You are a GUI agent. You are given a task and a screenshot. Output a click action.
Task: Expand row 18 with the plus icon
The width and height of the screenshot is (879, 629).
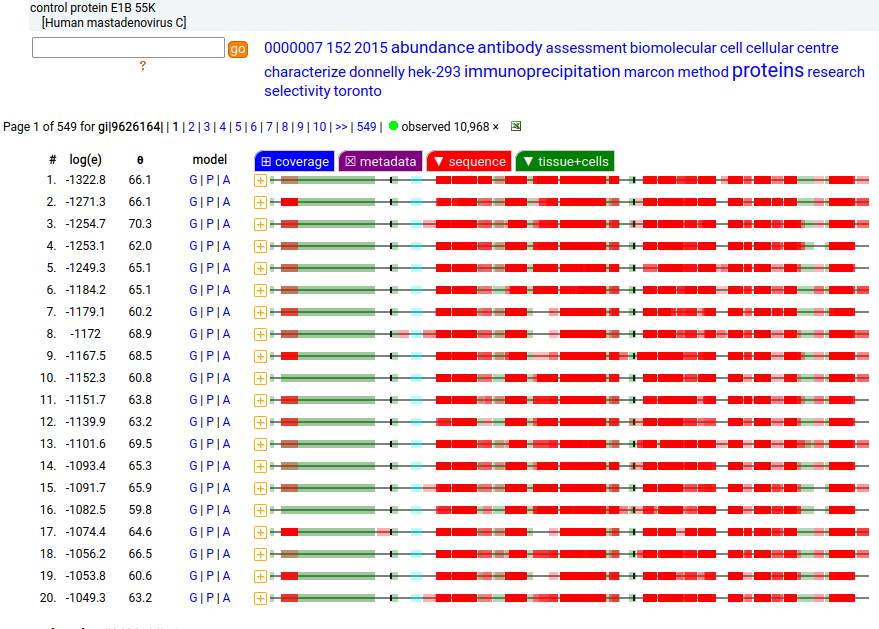pyautogui.click(x=260, y=554)
